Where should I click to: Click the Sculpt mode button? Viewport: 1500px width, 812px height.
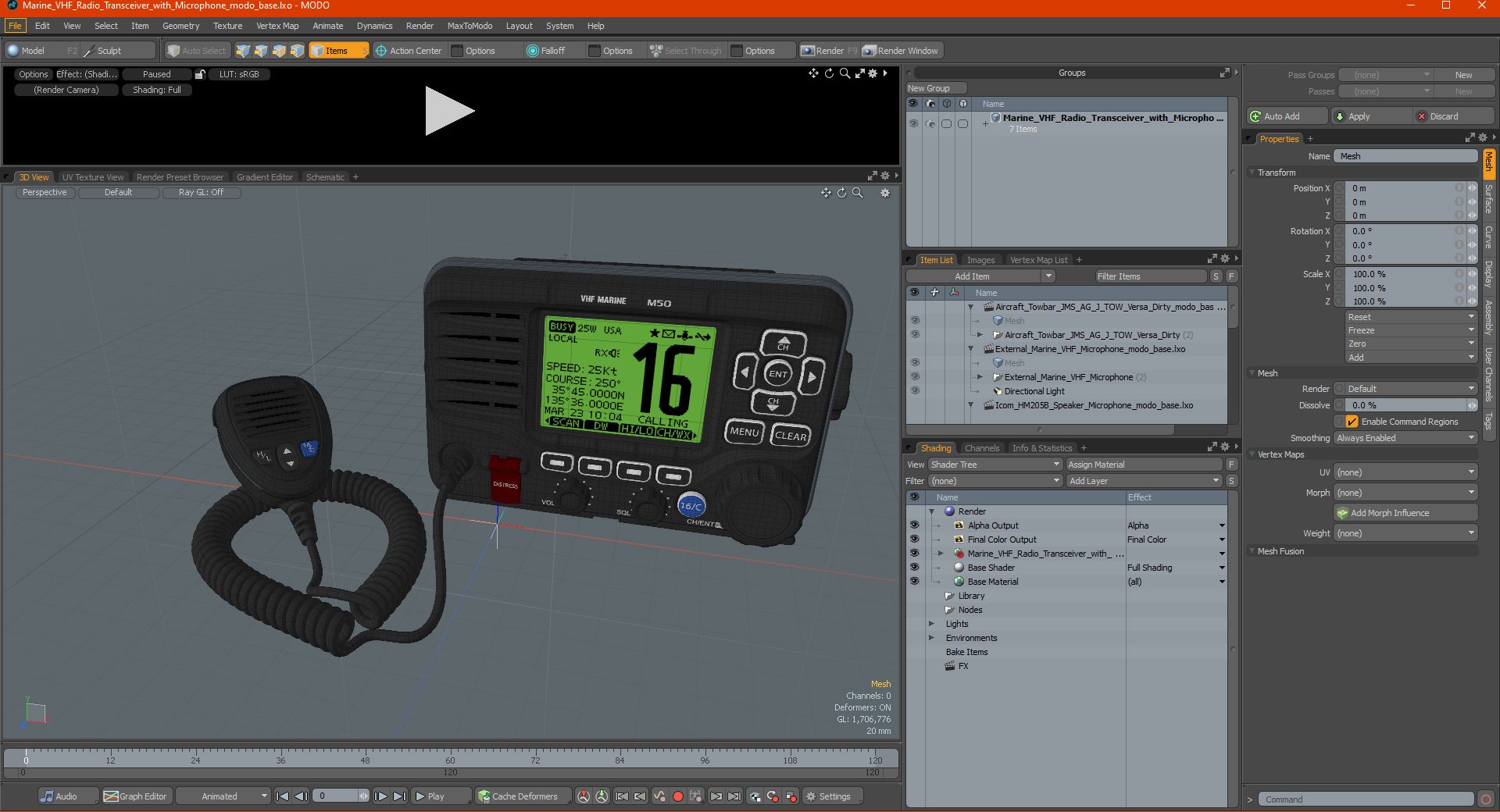(x=119, y=51)
